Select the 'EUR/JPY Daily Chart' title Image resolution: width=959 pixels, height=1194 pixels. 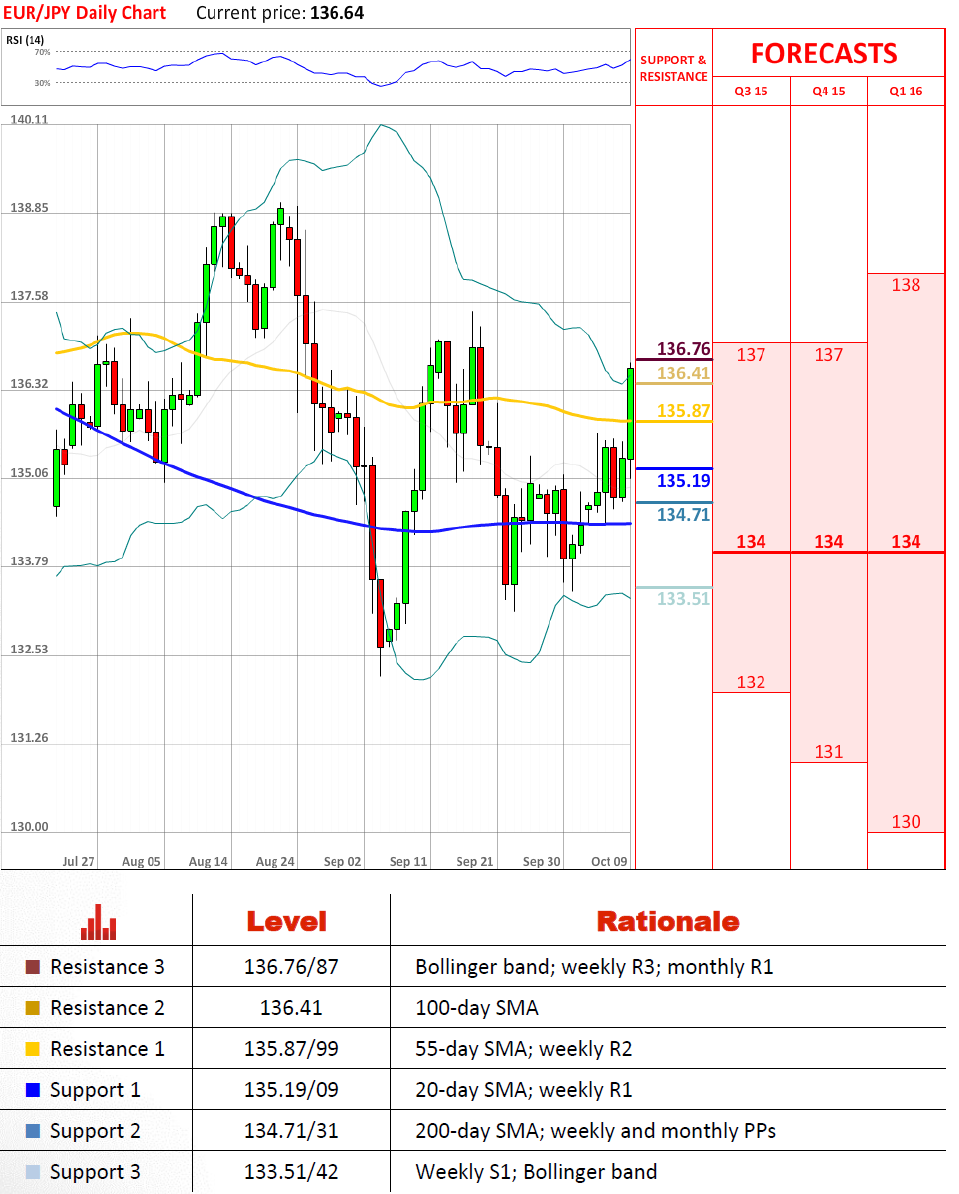pyautogui.click(x=85, y=13)
